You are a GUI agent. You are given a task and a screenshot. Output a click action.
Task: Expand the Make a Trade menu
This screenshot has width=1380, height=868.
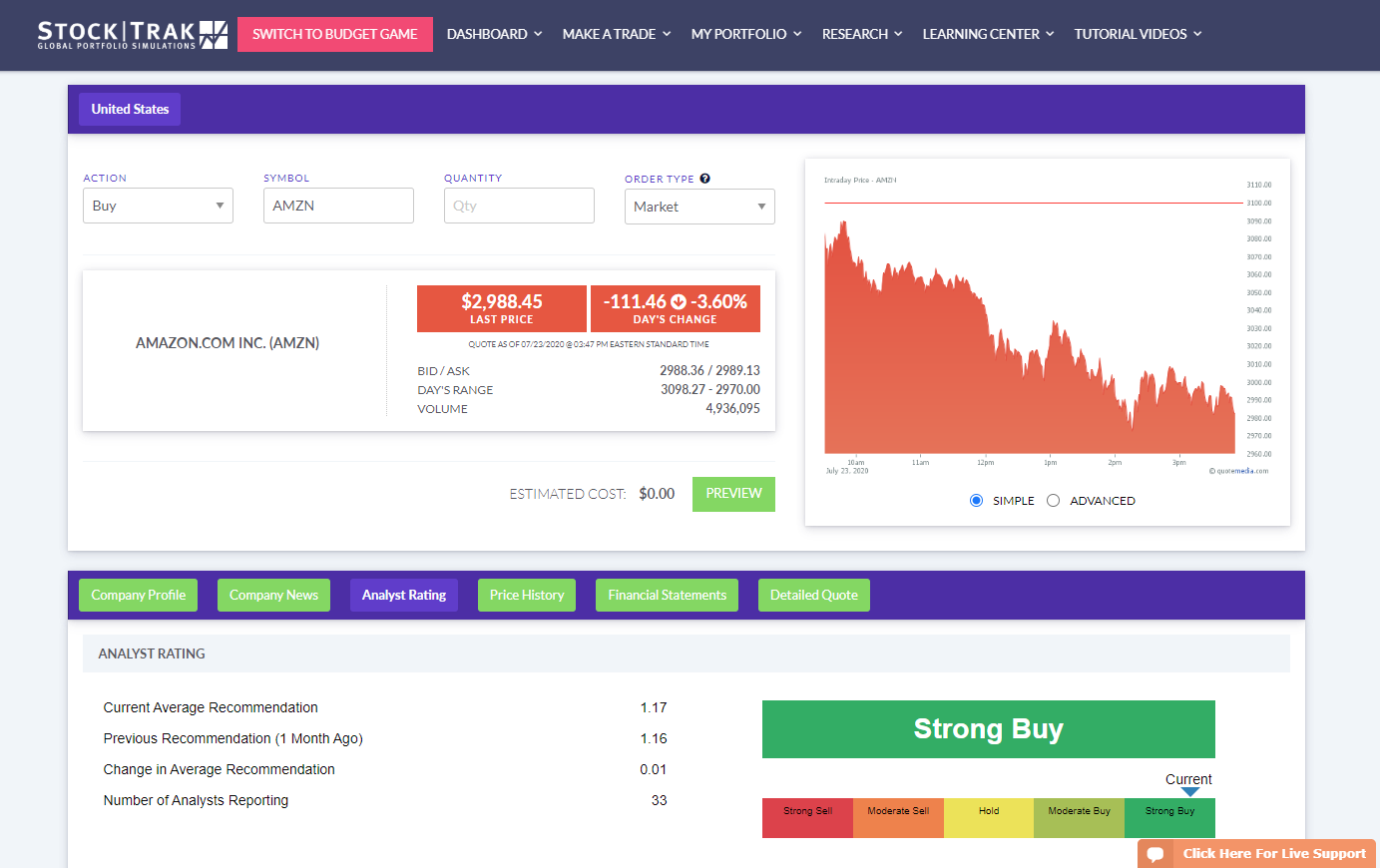point(617,34)
